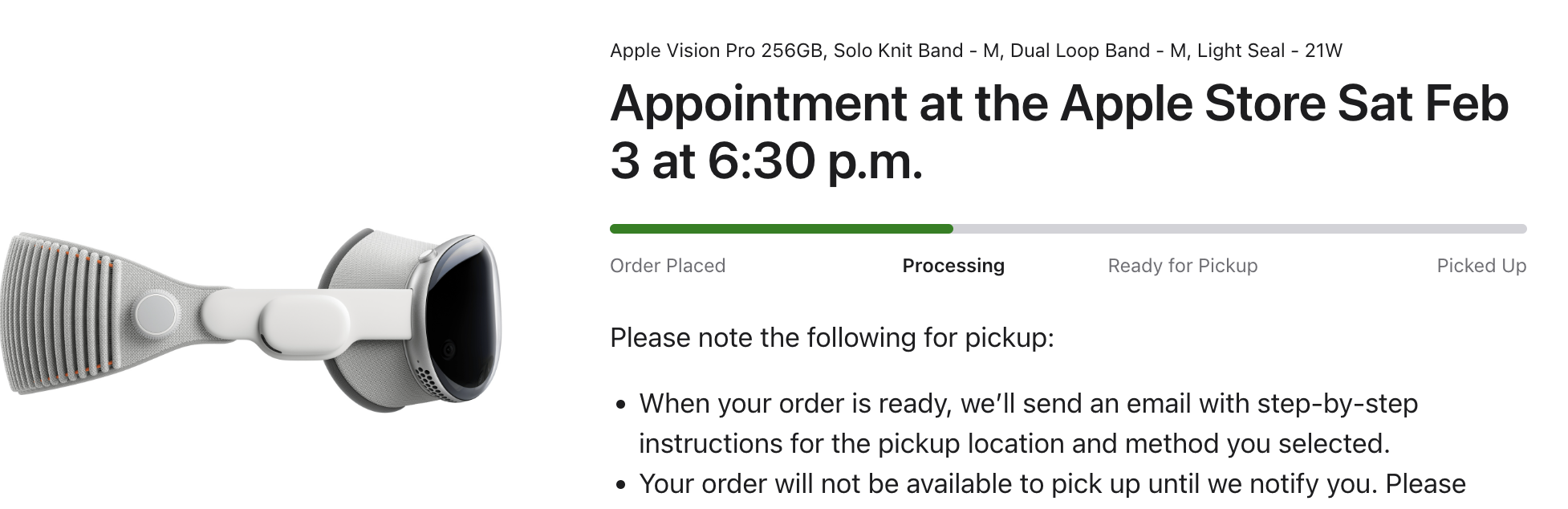The image size is (1568, 509).
Task: Click the bullet about email step-by-step instructions
Action: tap(1029, 423)
